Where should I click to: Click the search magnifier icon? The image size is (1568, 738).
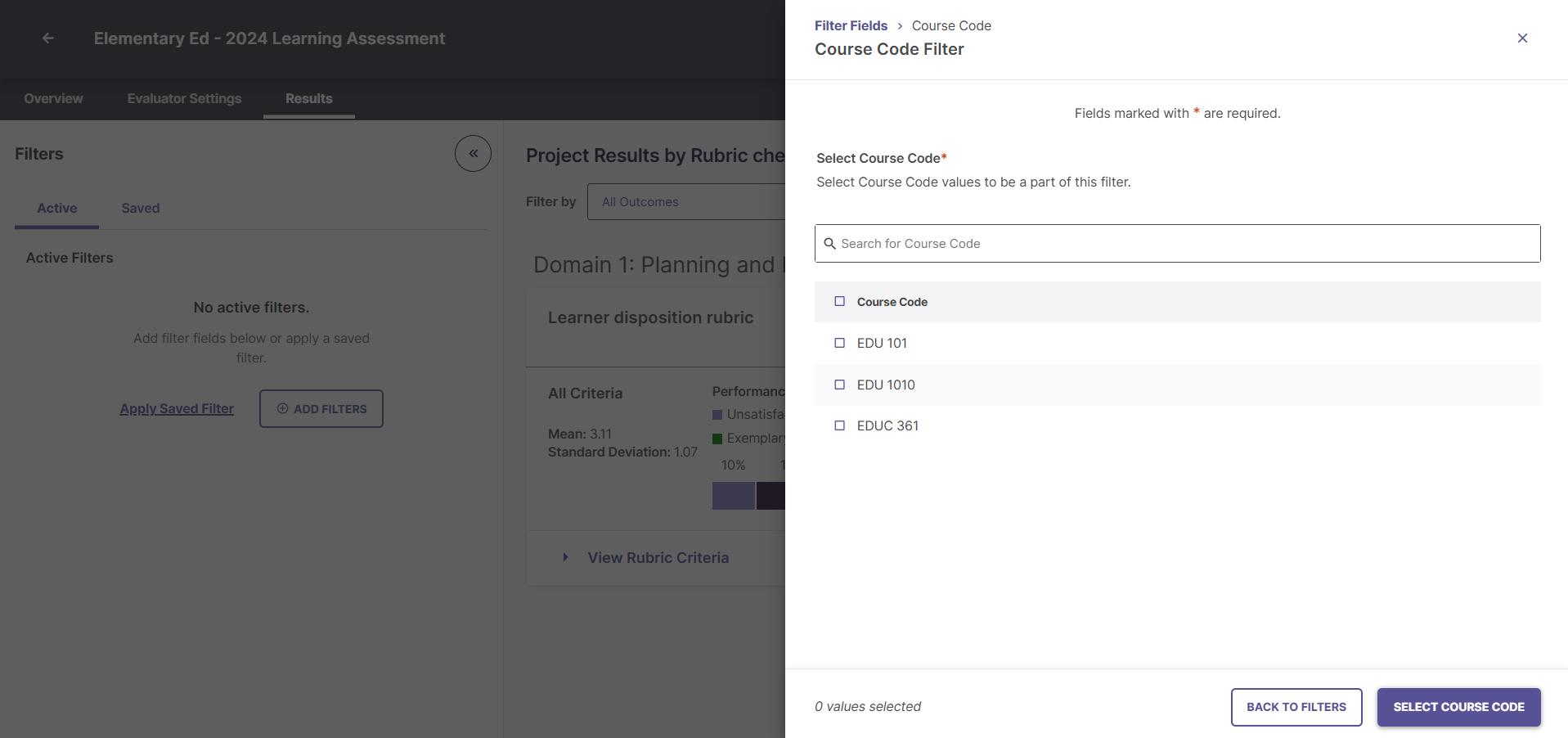point(829,244)
